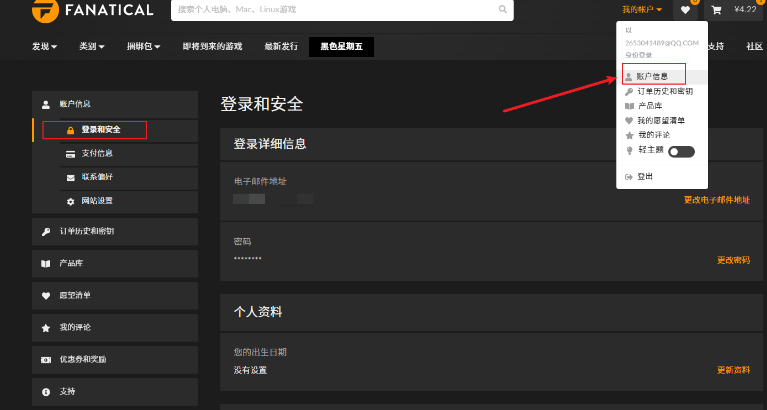767x410 pixels.
Task: Click the 更改电子邮件地址 link
Action: pos(717,200)
